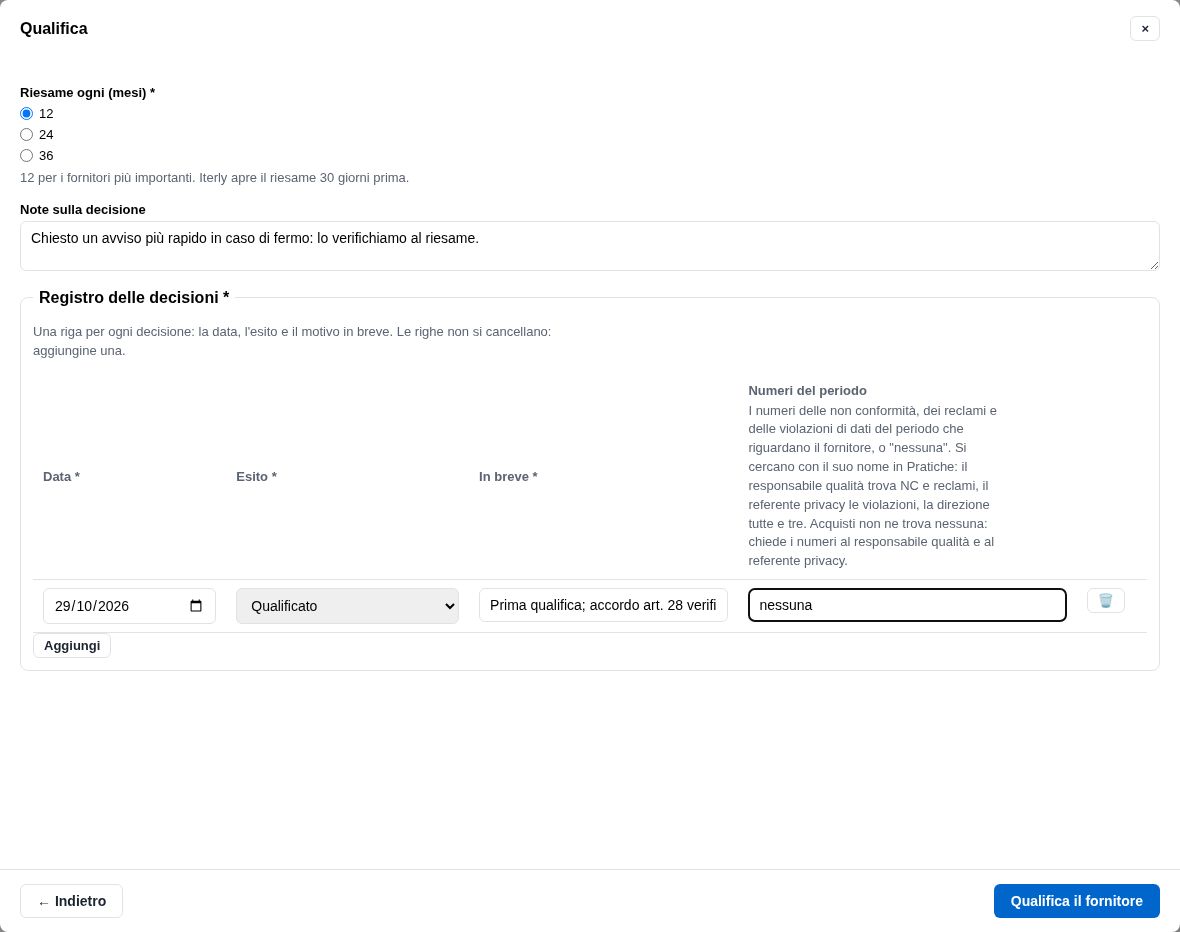Click the Registro delle decisioni legend title
The height and width of the screenshot is (932, 1180).
134,297
